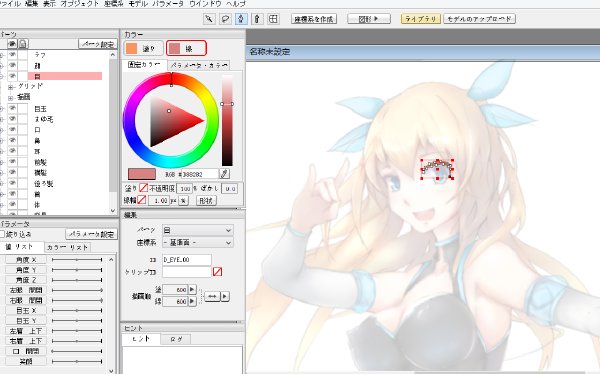600x374 pixels.
Task: Select the arrow selection tool in toolbar
Action: point(209,18)
